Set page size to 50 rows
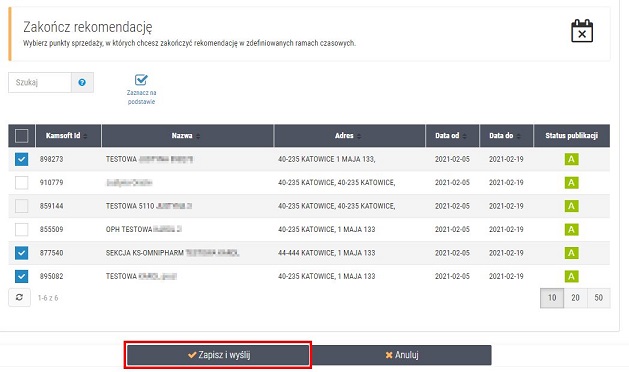This screenshot has width=629, height=372. click(599, 298)
